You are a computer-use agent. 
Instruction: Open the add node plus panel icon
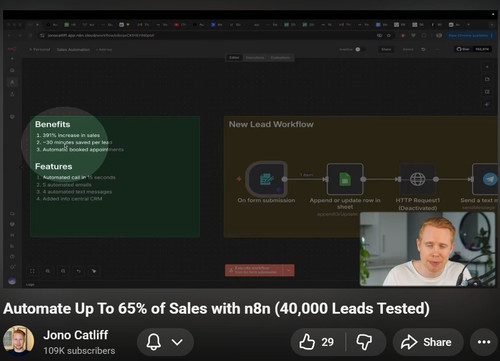pyautogui.click(x=487, y=67)
